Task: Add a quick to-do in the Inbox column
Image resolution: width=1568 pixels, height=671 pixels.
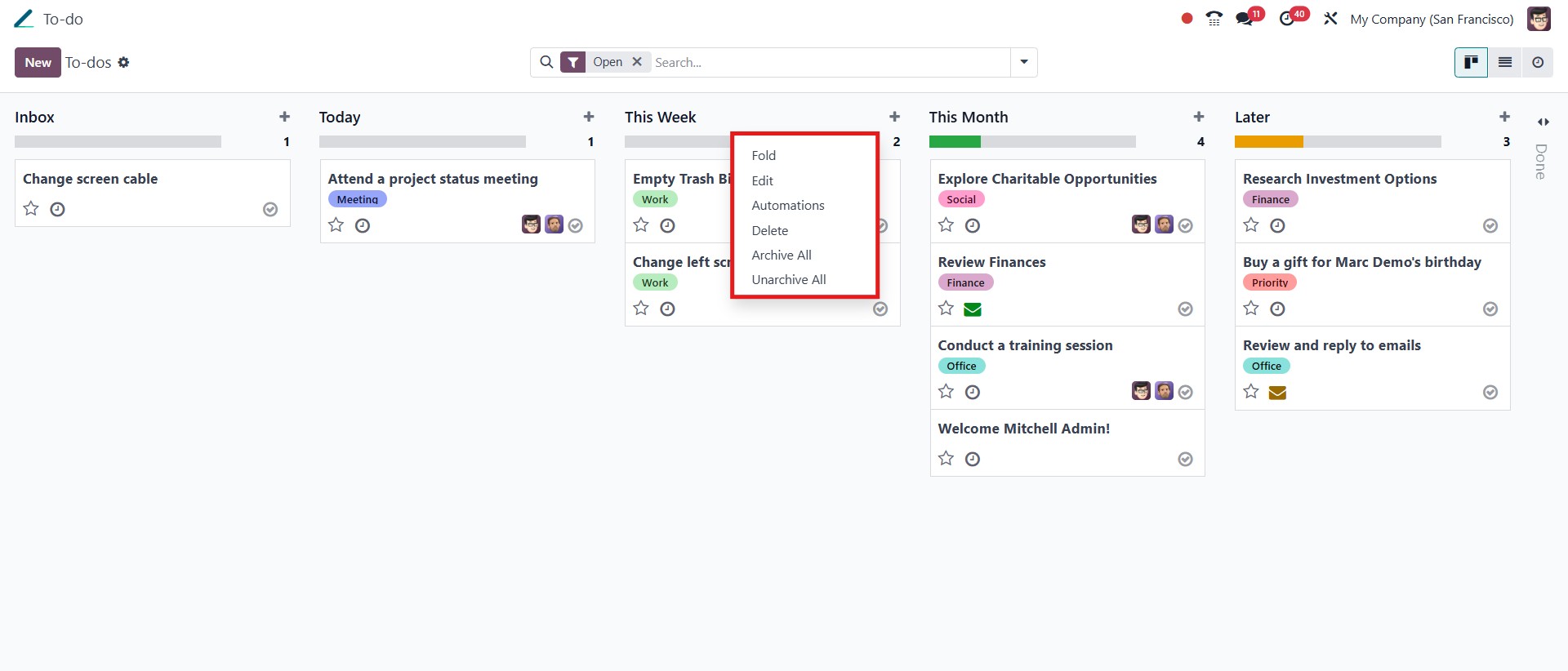Action: (284, 117)
